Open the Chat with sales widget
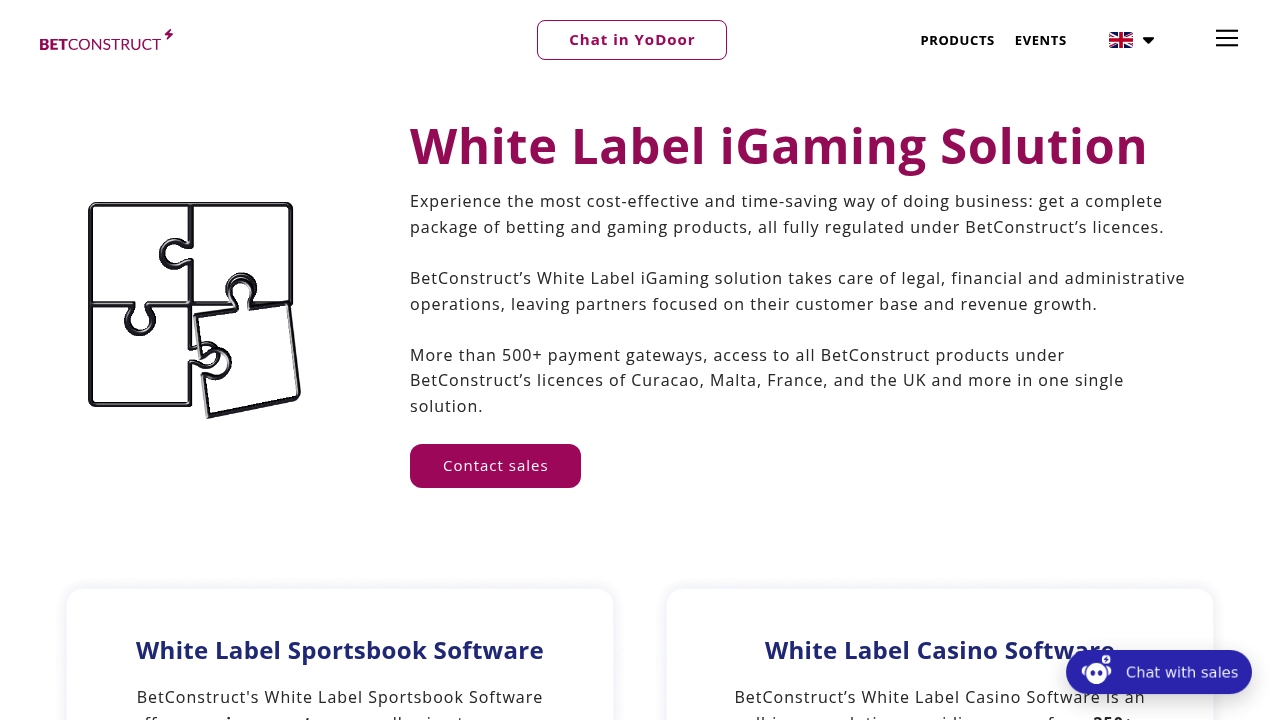The image size is (1280, 720). coord(1158,671)
